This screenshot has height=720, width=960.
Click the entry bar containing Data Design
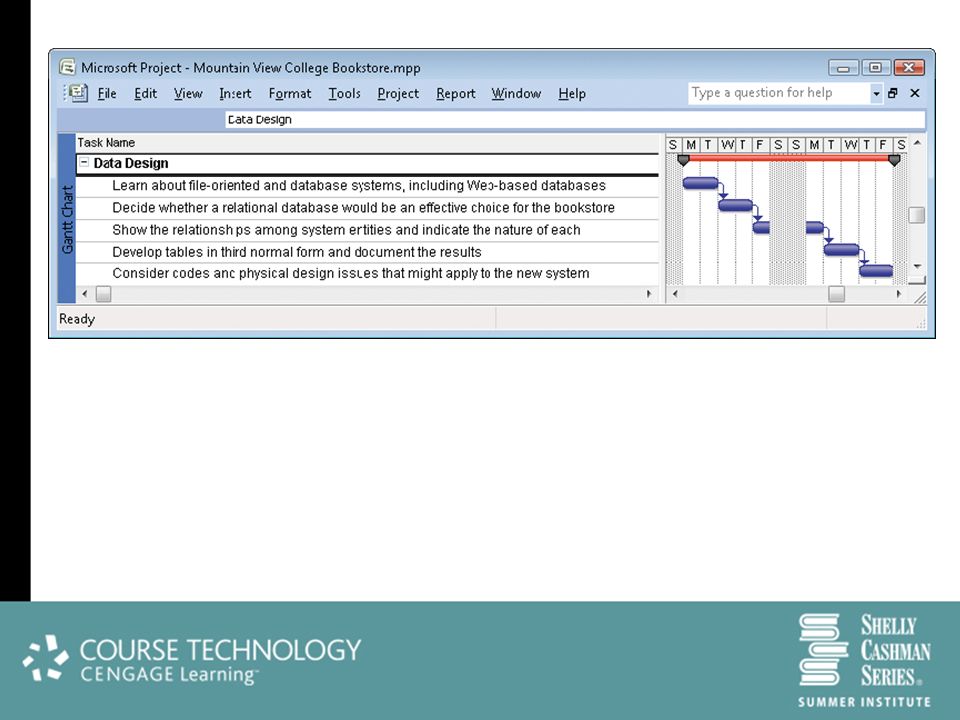click(575, 119)
